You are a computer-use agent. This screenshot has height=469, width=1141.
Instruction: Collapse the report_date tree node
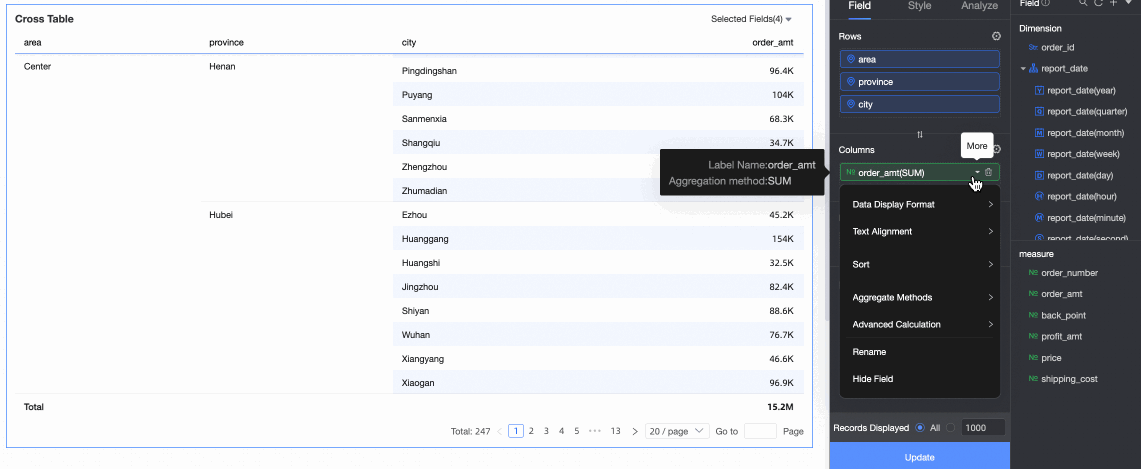click(x=1023, y=69)
